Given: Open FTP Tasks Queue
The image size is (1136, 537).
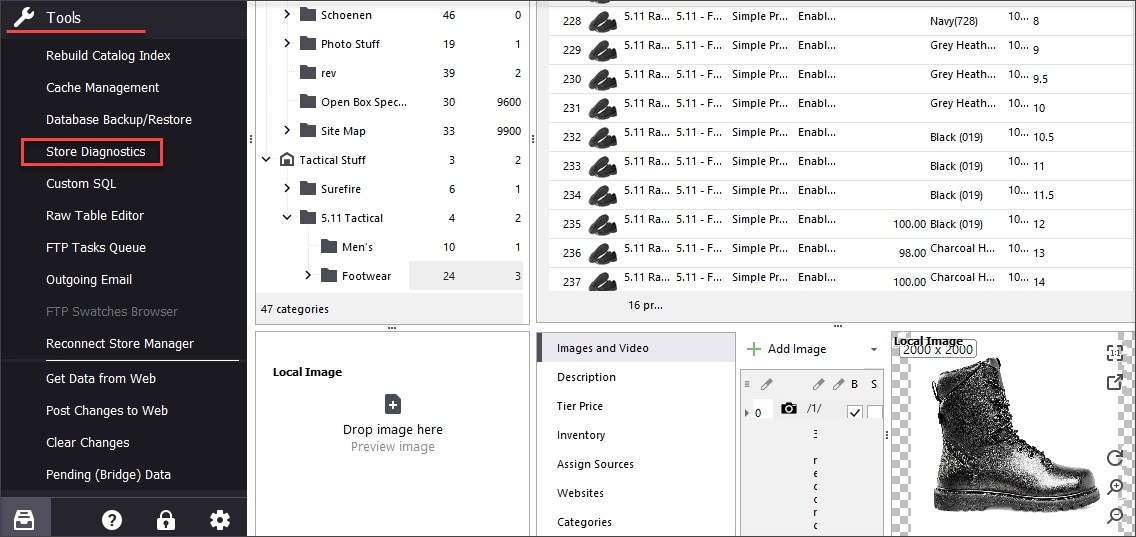Looking at the screenshot, I should tap(96, 247).
